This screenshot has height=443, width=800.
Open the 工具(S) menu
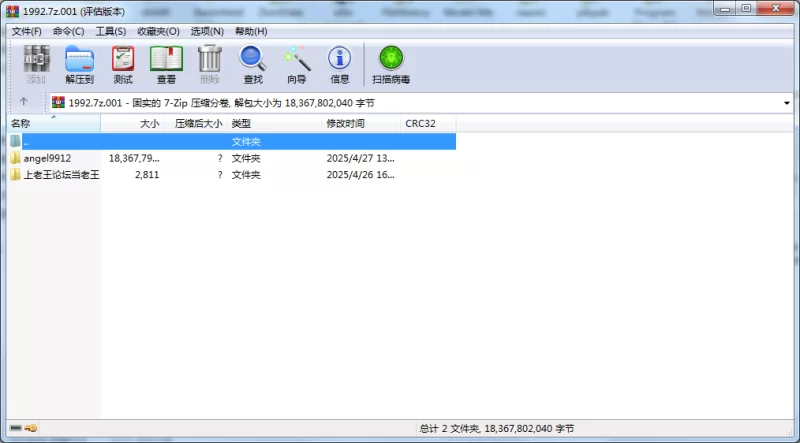111,31
